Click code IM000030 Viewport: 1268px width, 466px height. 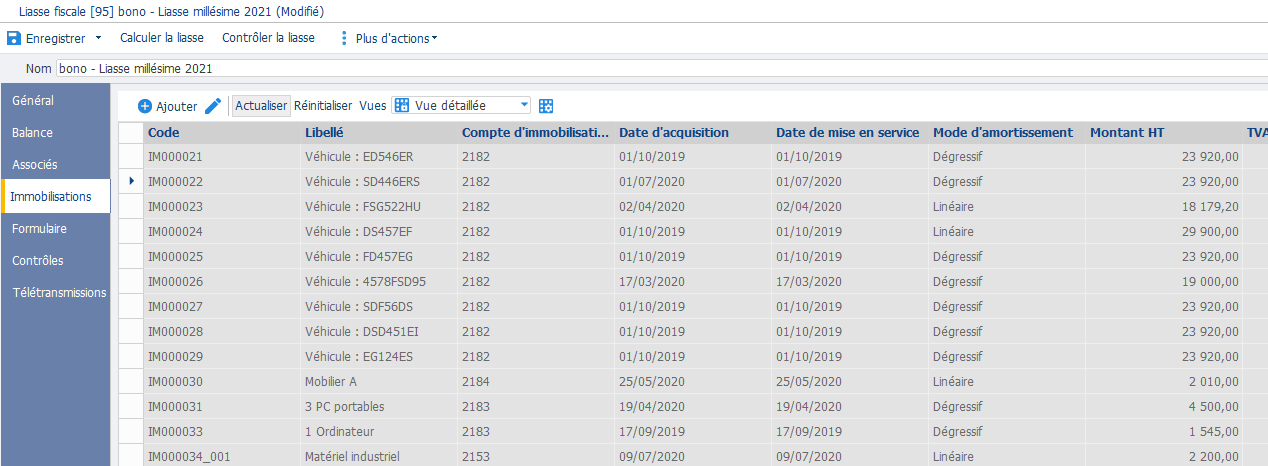175,381
